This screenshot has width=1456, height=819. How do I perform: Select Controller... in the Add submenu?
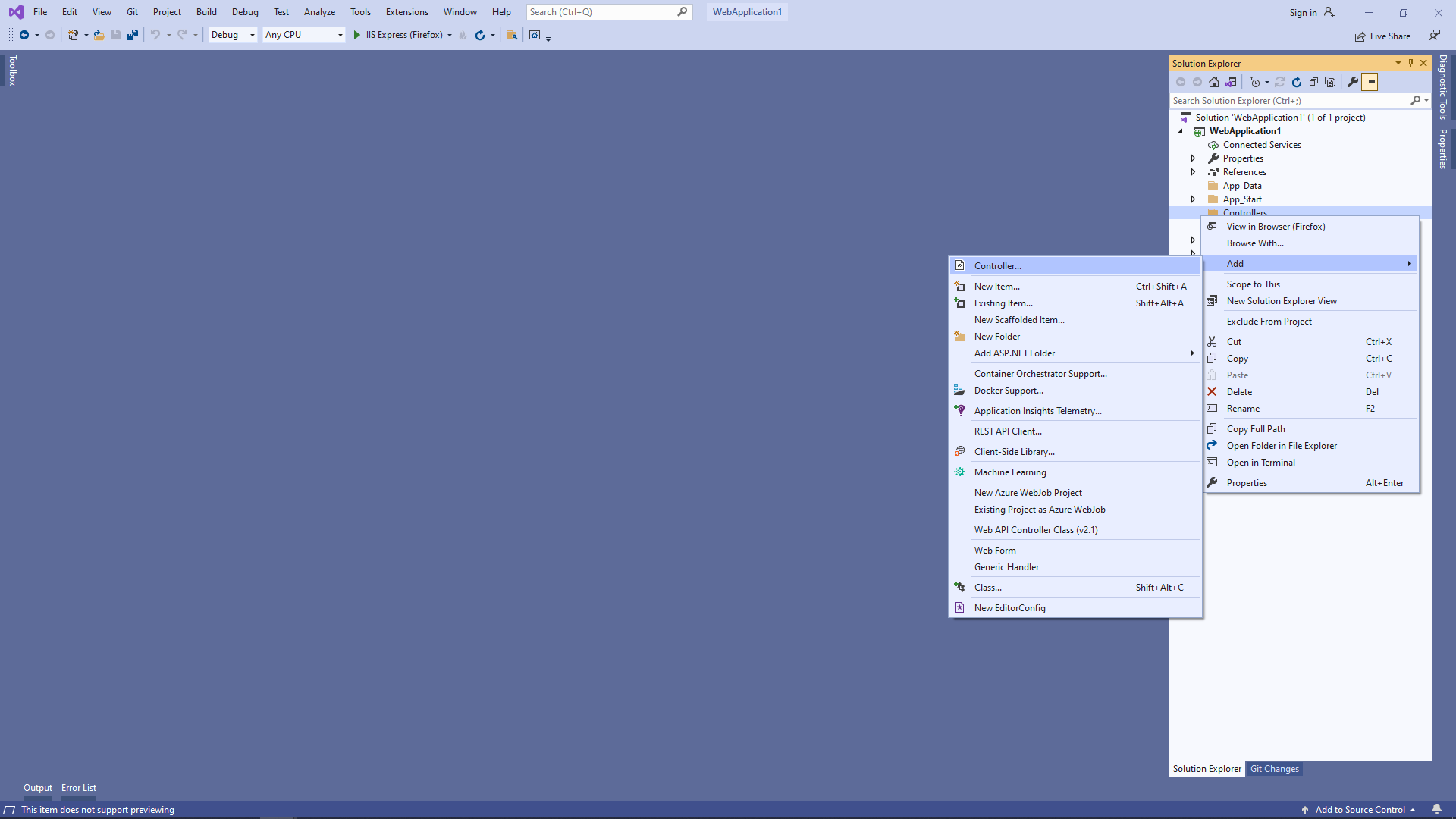998,266
